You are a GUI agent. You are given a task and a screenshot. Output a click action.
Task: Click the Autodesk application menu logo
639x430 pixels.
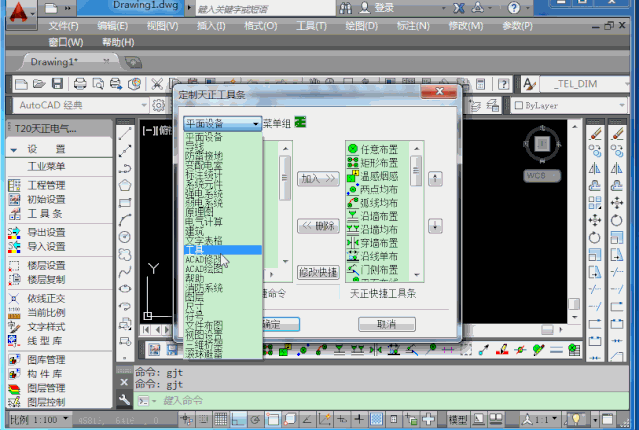pyautogui.click(x=19, y=13)
